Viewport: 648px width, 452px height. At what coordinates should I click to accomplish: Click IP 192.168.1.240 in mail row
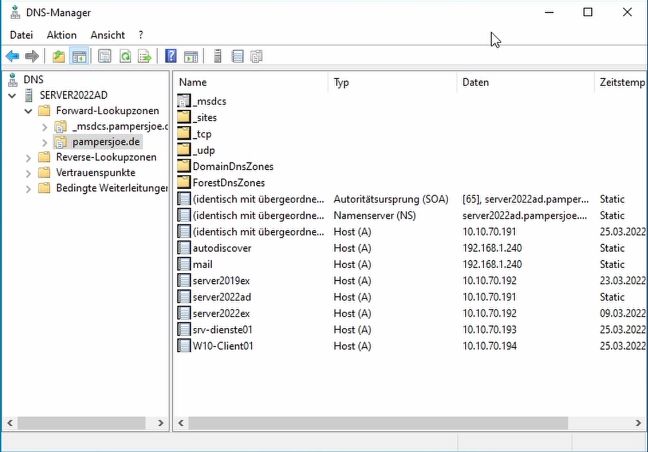(x=492, y=264)
